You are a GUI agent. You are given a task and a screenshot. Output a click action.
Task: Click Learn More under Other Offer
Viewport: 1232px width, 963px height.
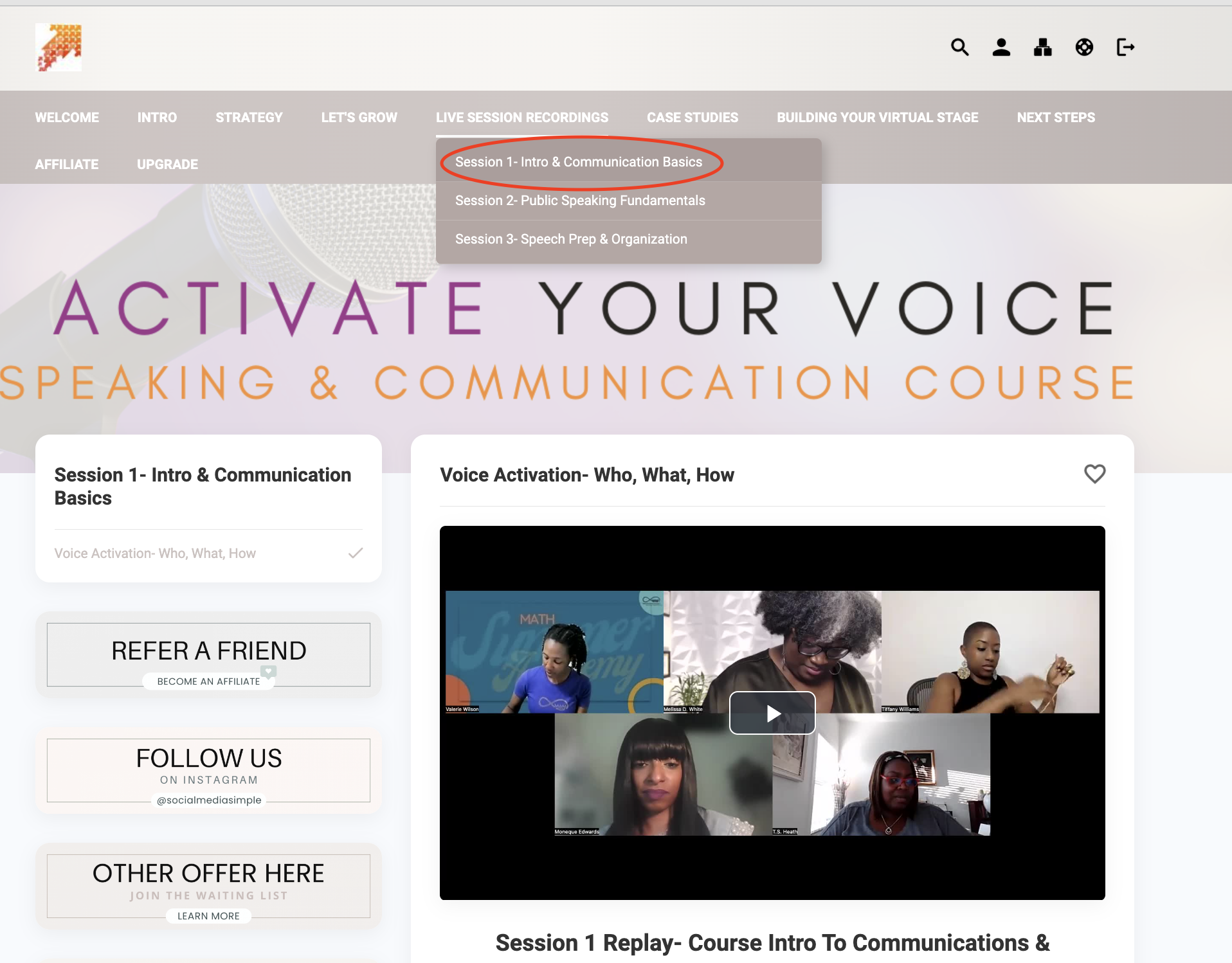[208, 916]
